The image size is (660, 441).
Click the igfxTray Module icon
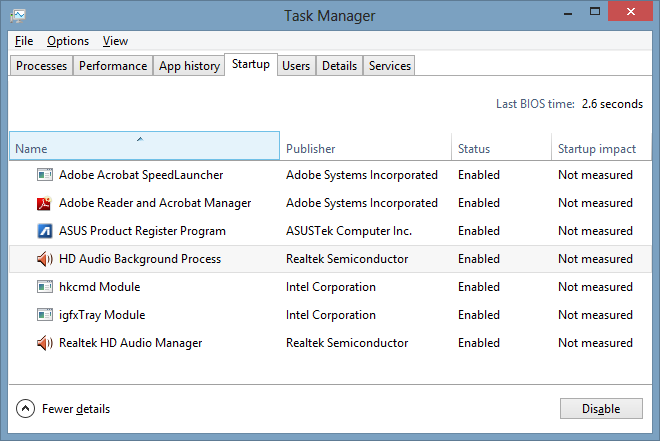click(x=44, y=315)
